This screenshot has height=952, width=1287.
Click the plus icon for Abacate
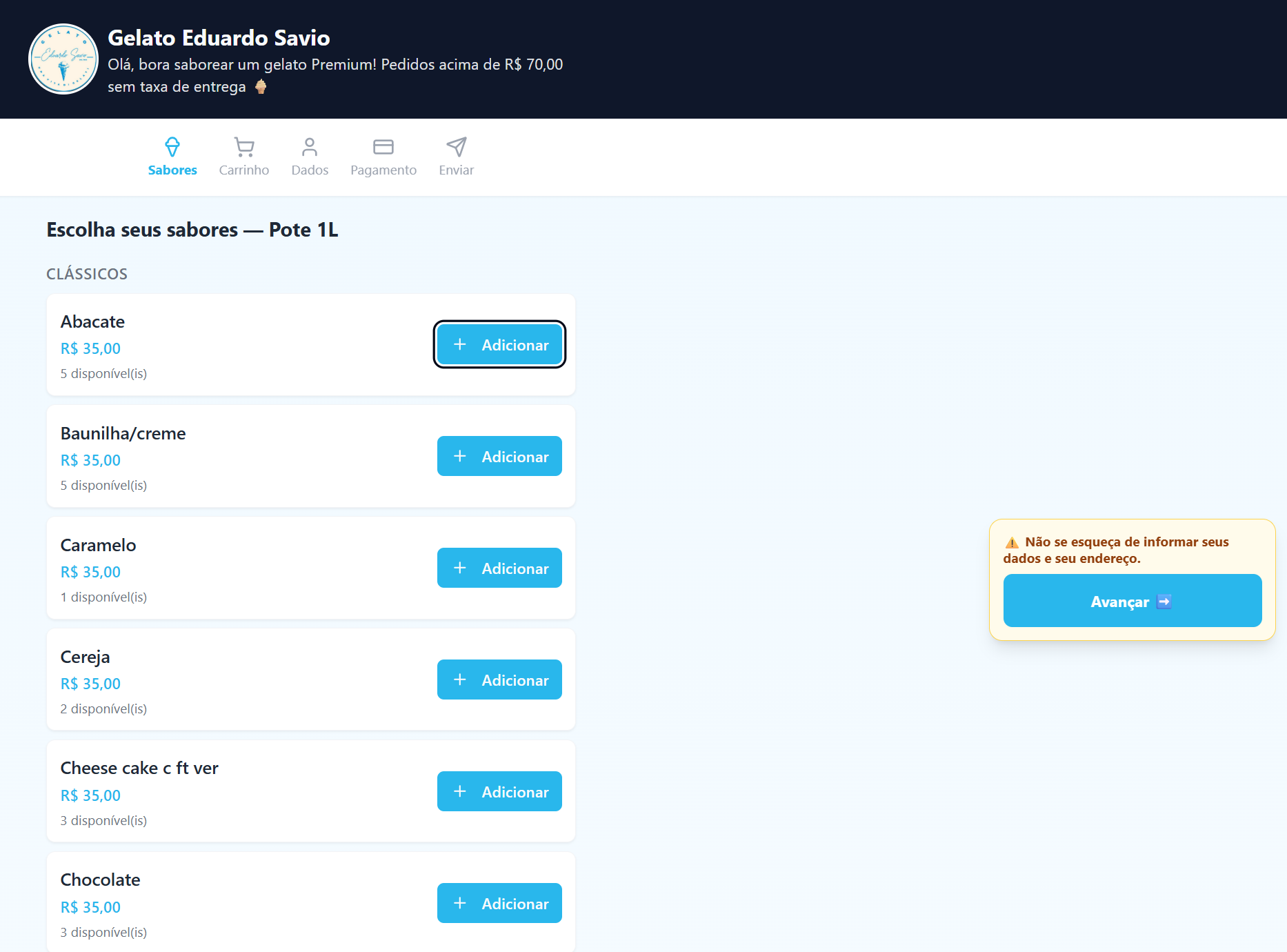460,344
